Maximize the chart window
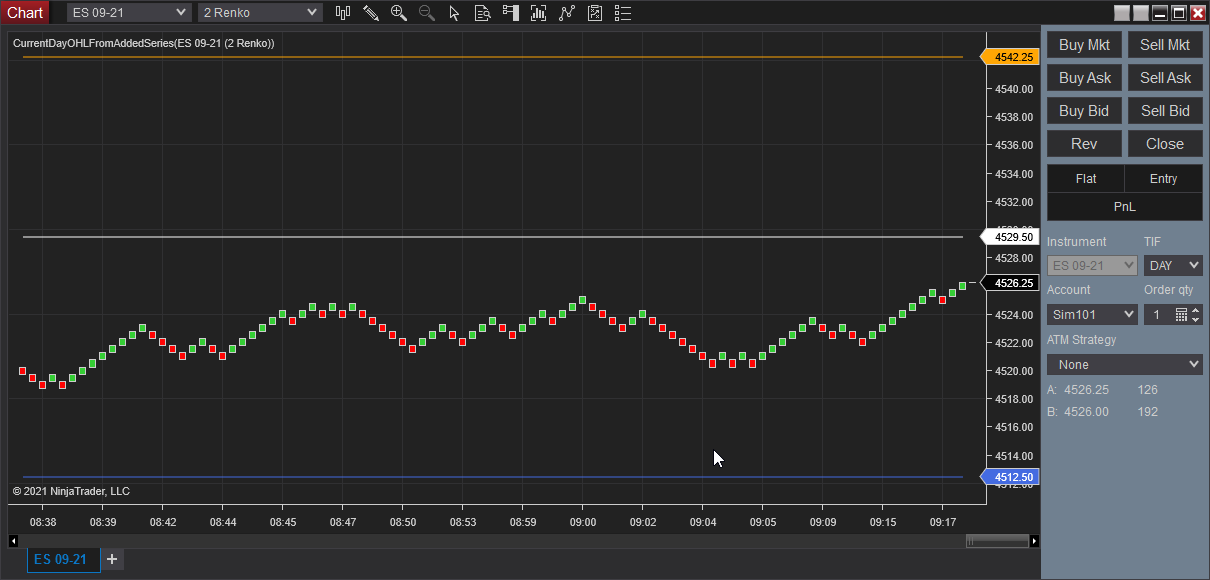This screenshot has height=580, width=1210. point(1179,13)
